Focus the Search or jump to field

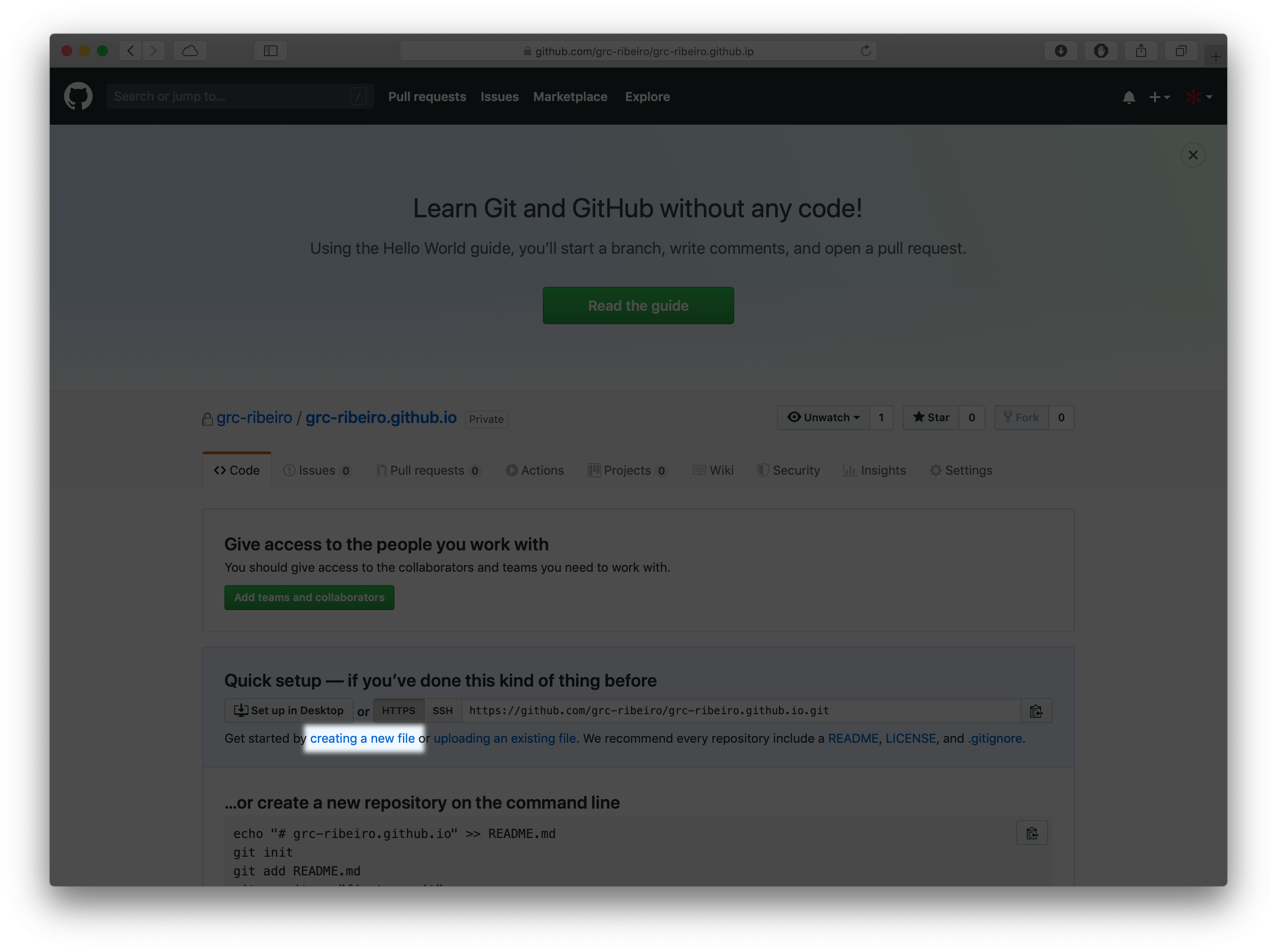pos(240,96)
